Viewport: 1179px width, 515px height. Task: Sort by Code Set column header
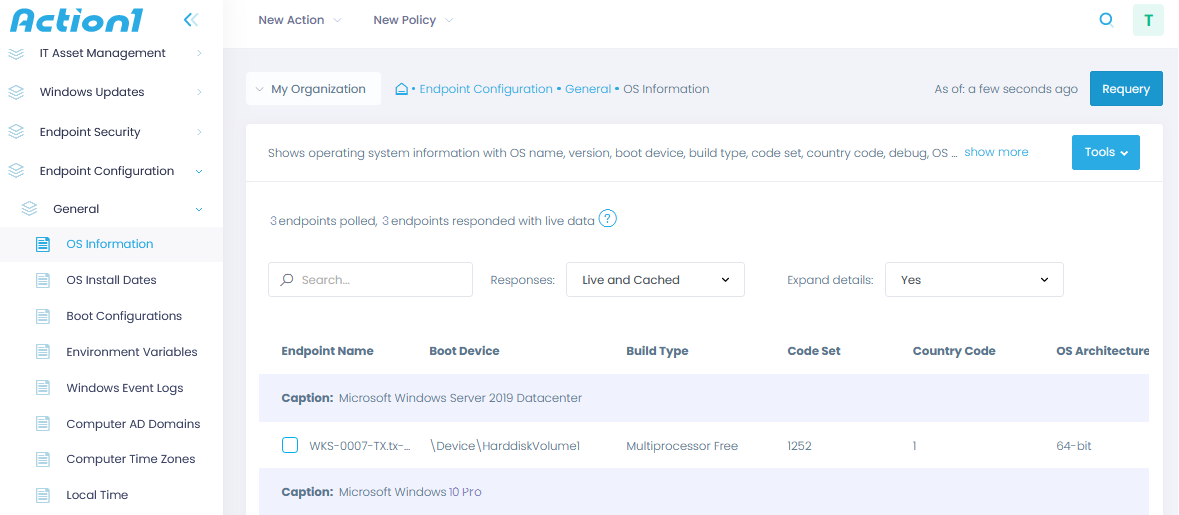(814, 351)
